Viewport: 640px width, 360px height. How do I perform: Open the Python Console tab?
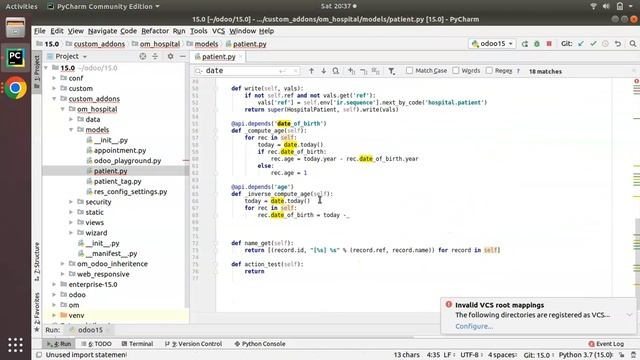tap(260, 344)
